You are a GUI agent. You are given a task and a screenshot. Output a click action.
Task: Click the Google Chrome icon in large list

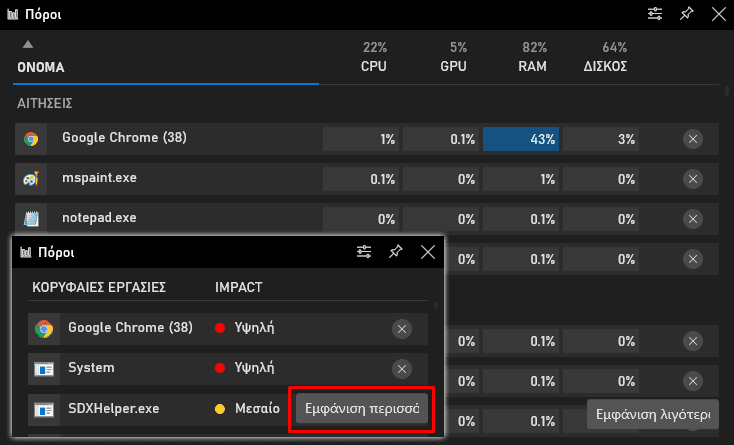coord(31,139)
